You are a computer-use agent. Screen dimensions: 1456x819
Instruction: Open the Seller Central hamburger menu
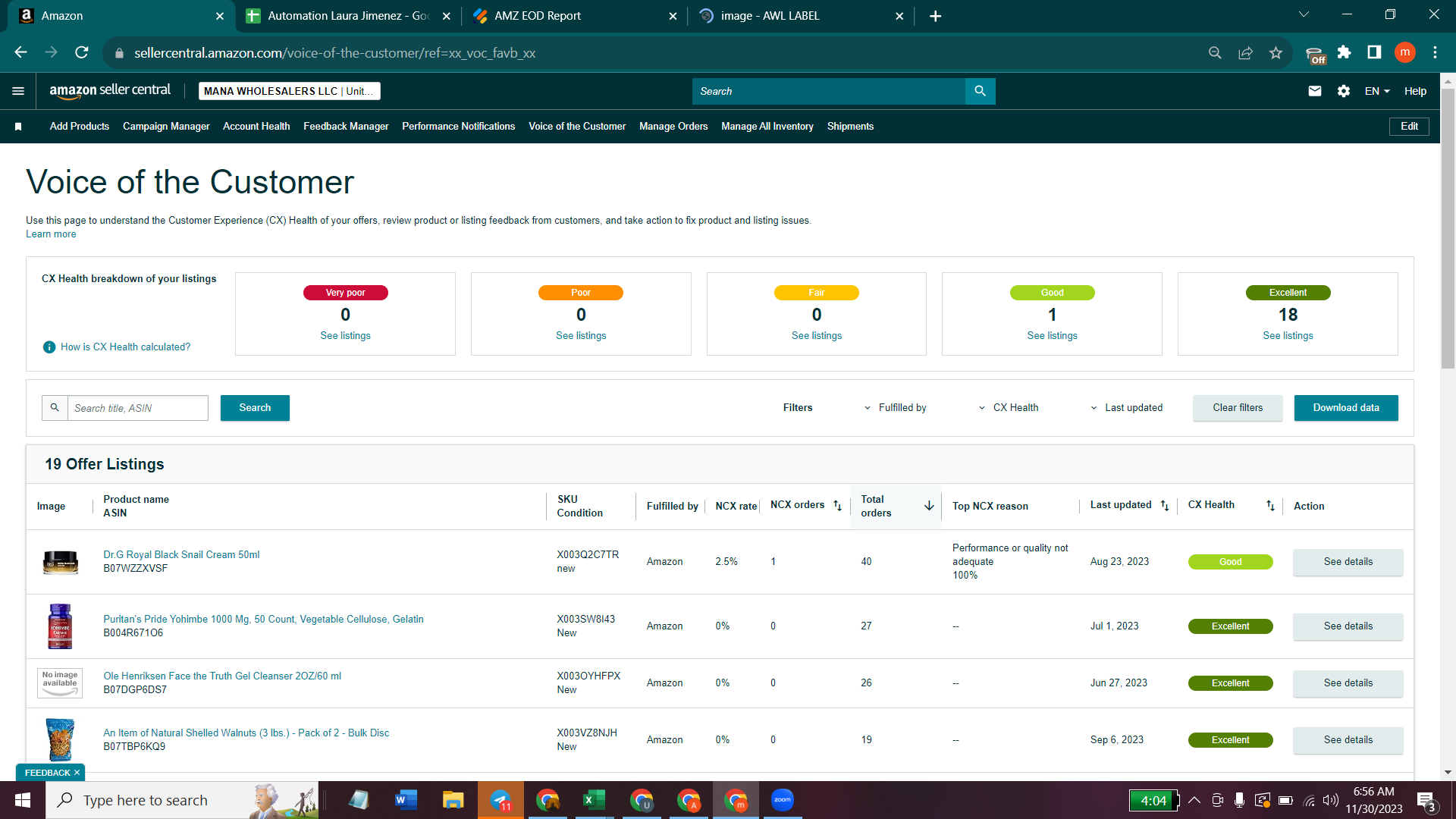pos(18,91)
